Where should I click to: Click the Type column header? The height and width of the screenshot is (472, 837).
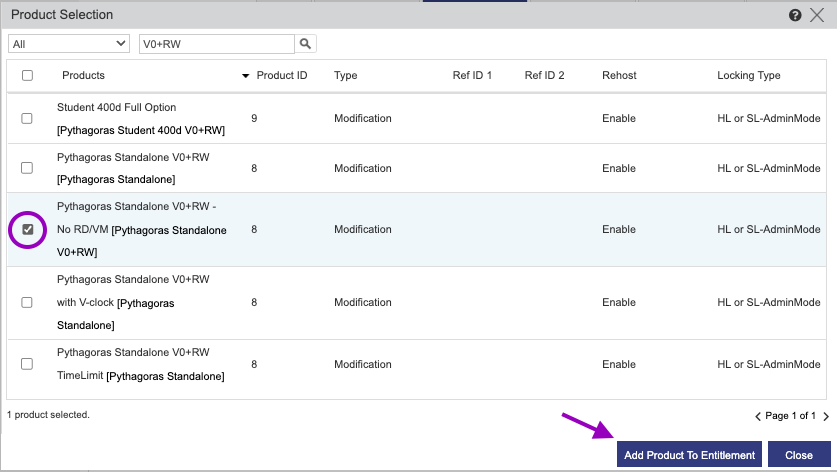[345, 75]
